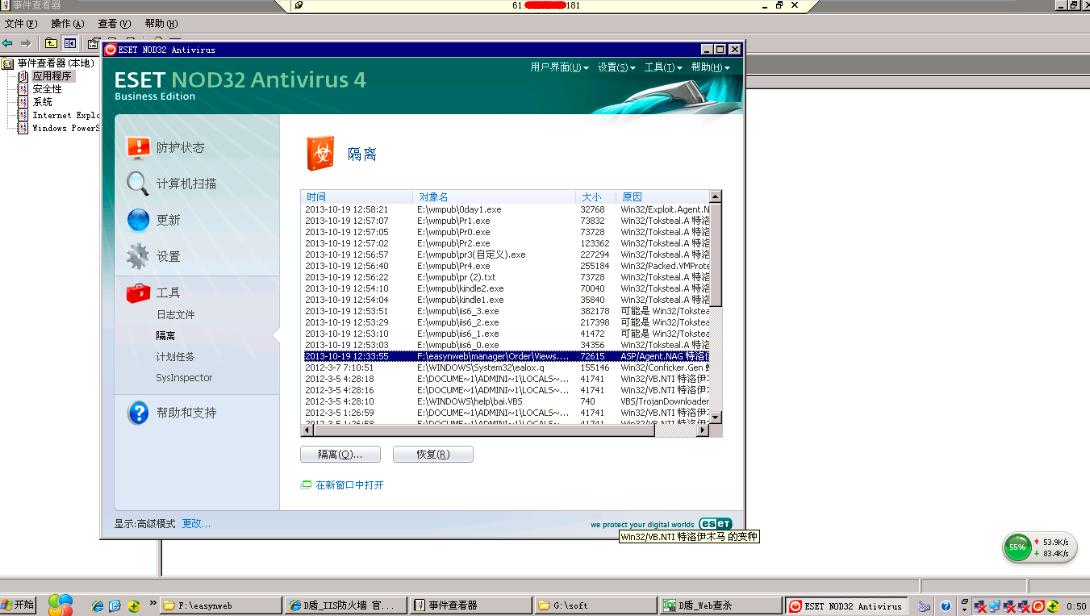Click the 计算机扫描 magnifier icon
The height and width of the screenshot is (616, 1090).
tap(138, 184)
